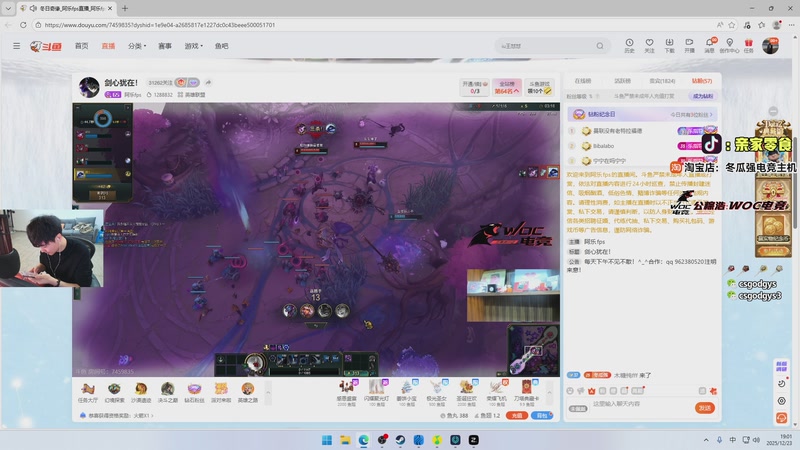Send the 感恩盛宴 gift
Image resolution: width=800 pixels, height=450 pixels.
[x=346, y=392]
